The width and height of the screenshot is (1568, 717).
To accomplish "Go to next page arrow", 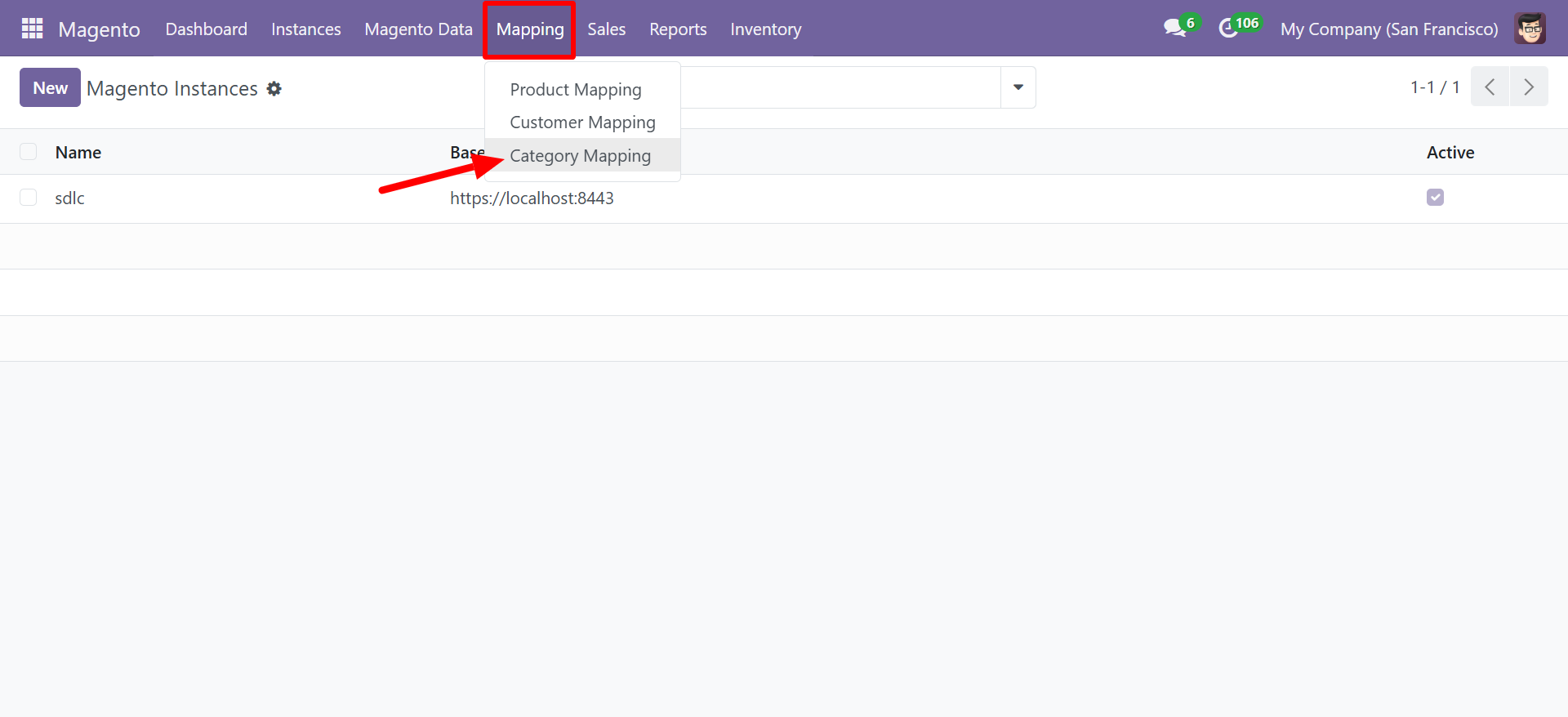I will click(1529, 87).
